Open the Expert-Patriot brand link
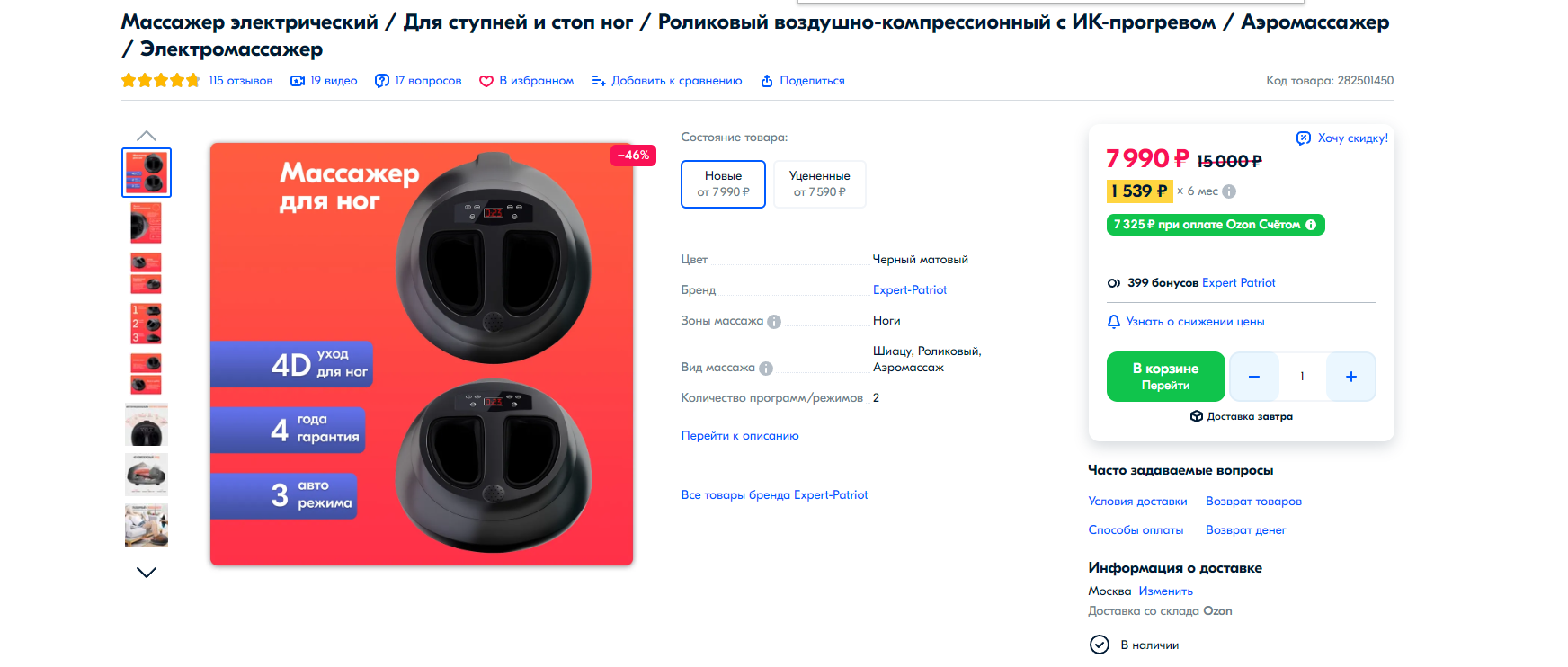The height and width of the screenshot is (667, 1568). [910, 290]
